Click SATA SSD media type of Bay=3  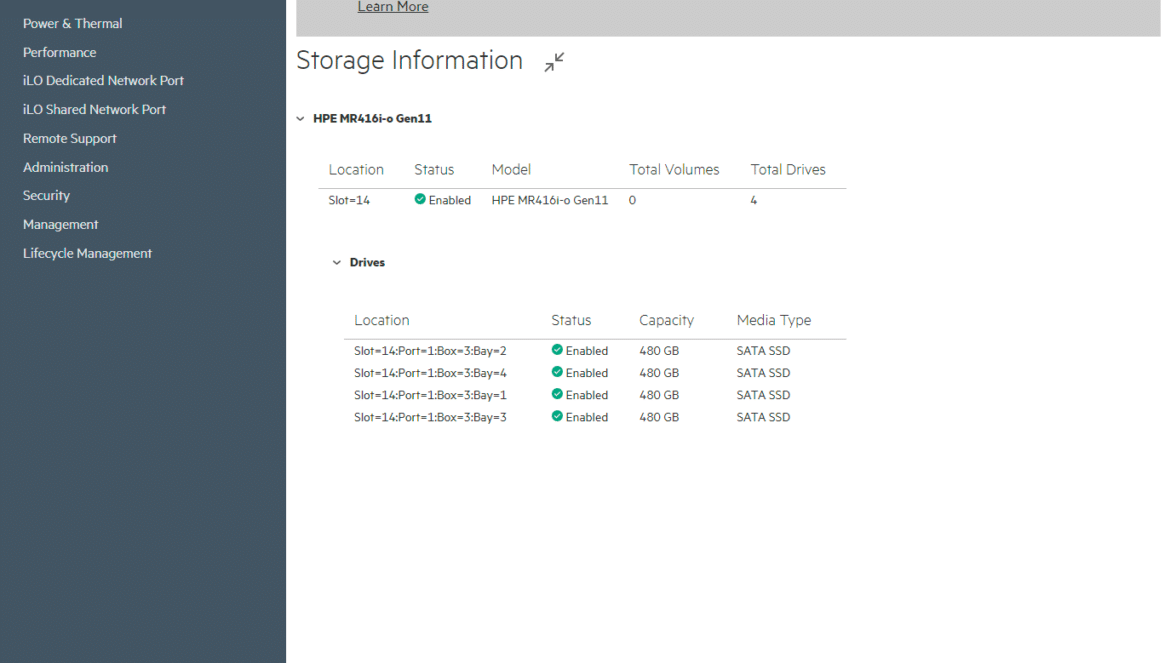click(763, 417)
